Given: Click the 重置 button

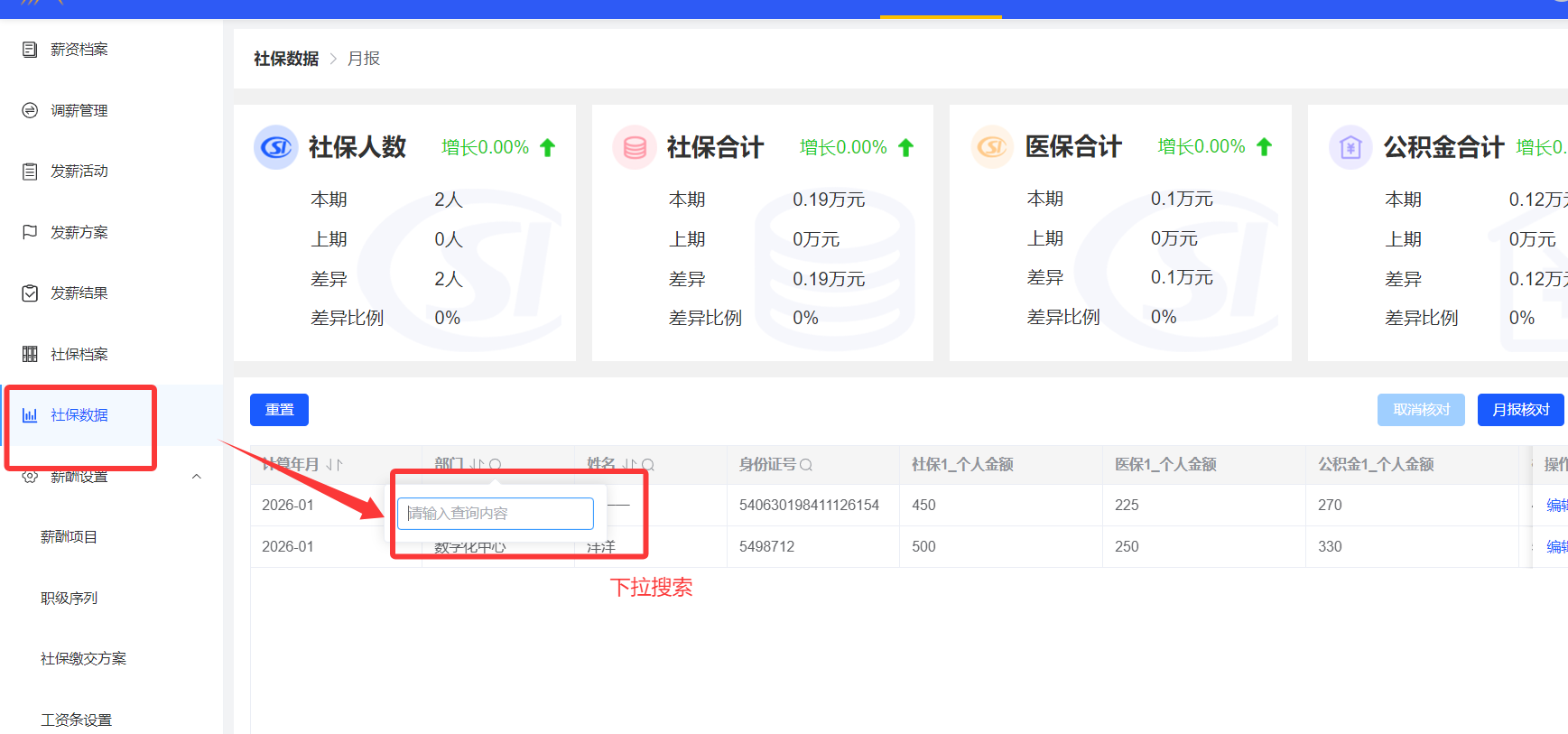Looking at the screenshot, I should click(x=279, y=410).
